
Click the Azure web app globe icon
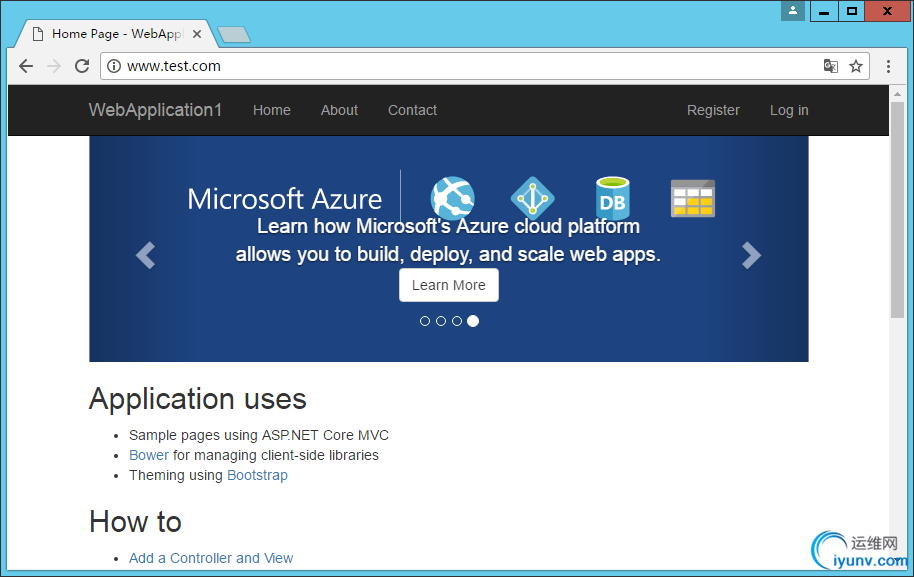pyautogui.click(x=452, y=198)
